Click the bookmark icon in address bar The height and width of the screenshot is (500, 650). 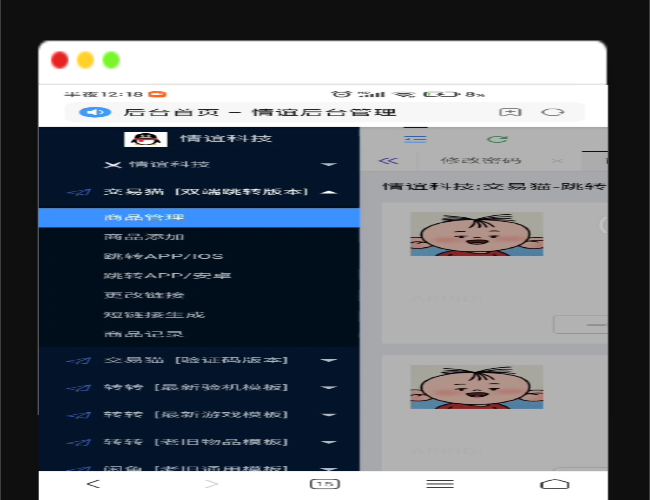pos(510,112)
